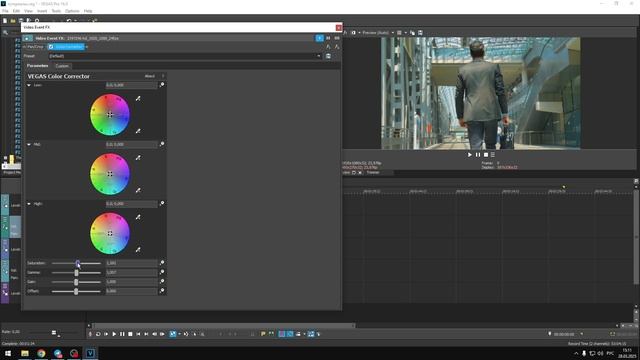The width and height of the screenshot is (640, 360).
Task: Toggle animation for the Low parameter
Action: pyautogui.click(x=162, y=85)
